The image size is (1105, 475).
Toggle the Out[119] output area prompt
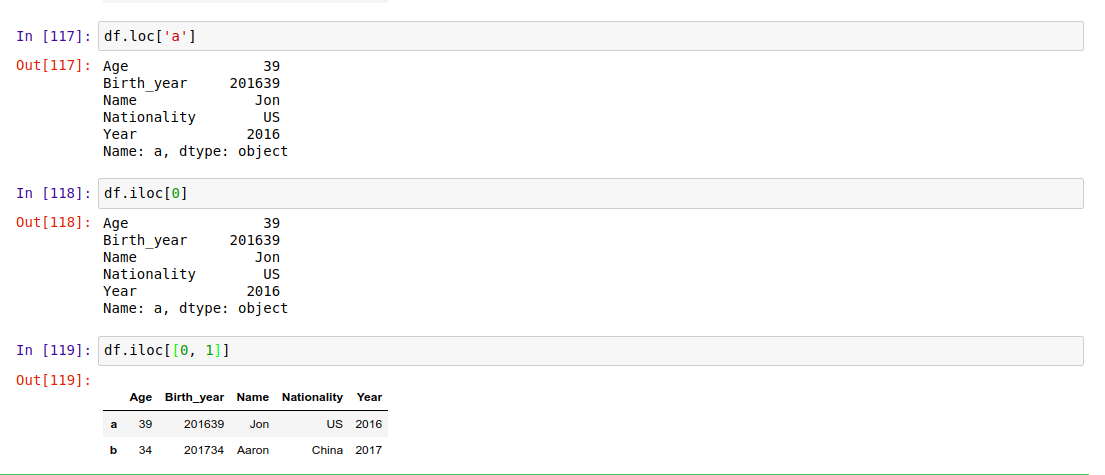point(55,380)
